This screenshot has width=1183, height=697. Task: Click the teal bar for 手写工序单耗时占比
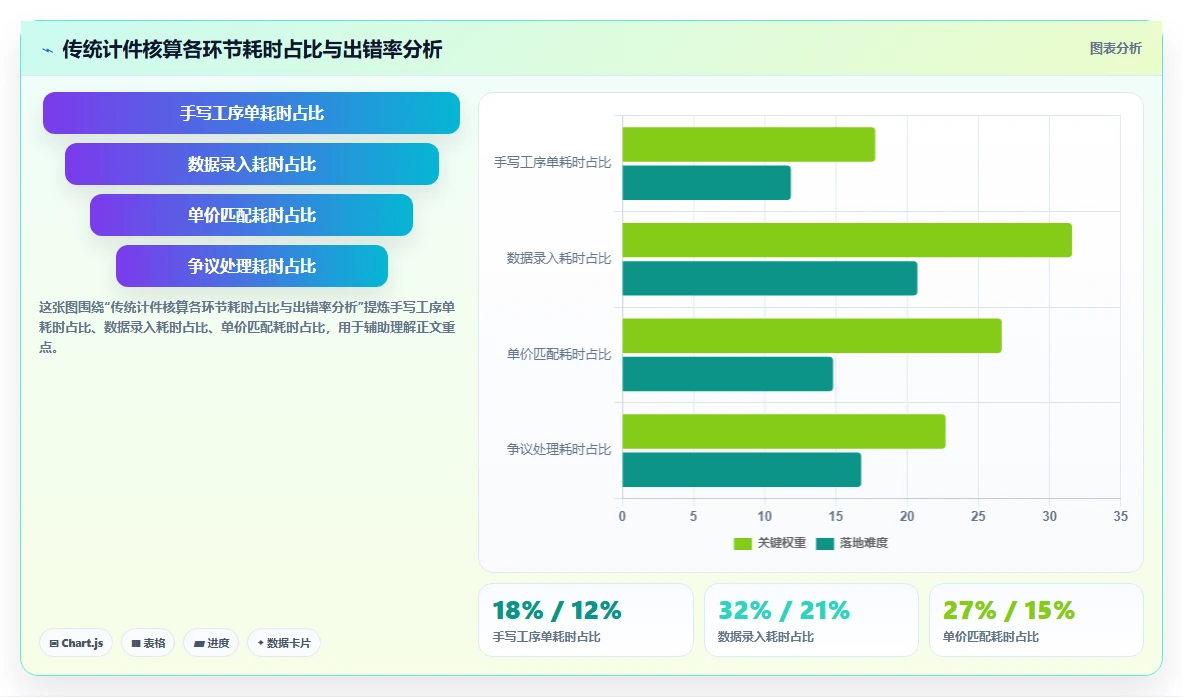(706, 183)
